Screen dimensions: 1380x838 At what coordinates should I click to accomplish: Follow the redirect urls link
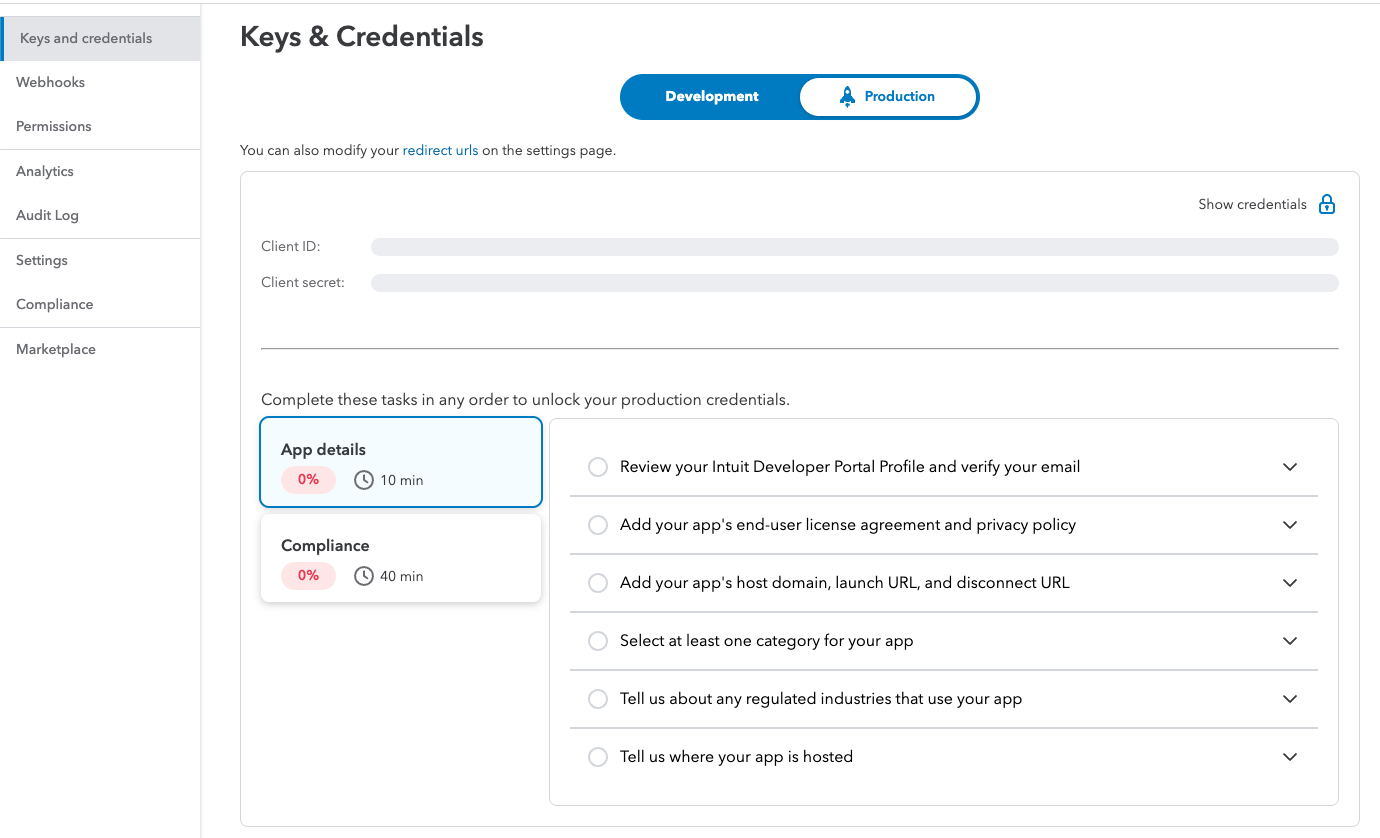440,151
